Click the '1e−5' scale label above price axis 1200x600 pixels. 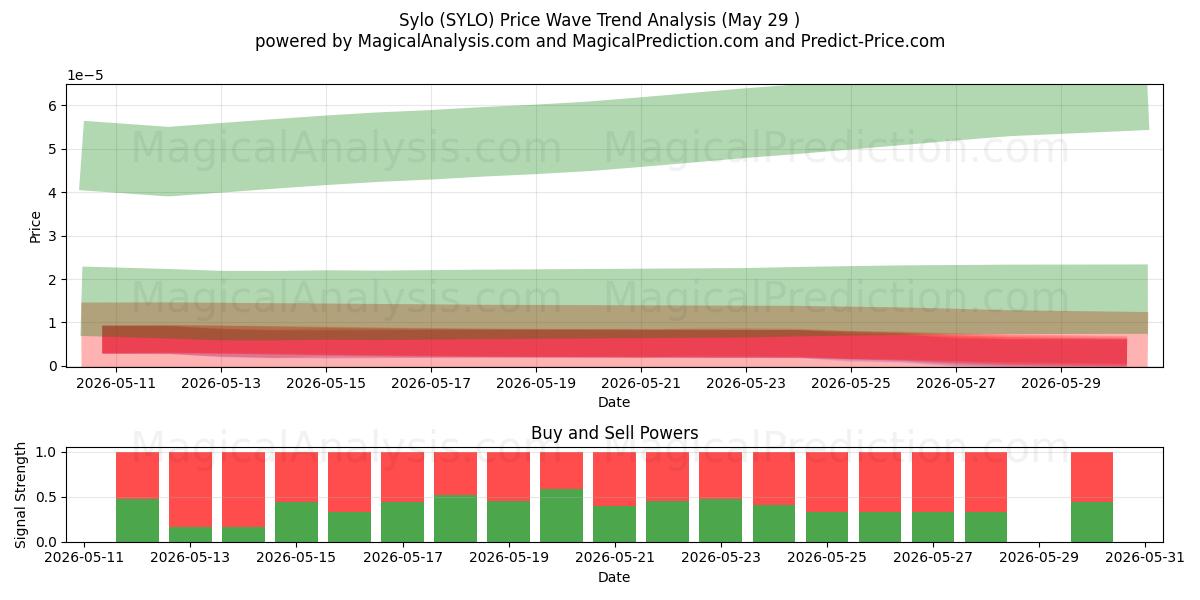(x=85, y=75)
